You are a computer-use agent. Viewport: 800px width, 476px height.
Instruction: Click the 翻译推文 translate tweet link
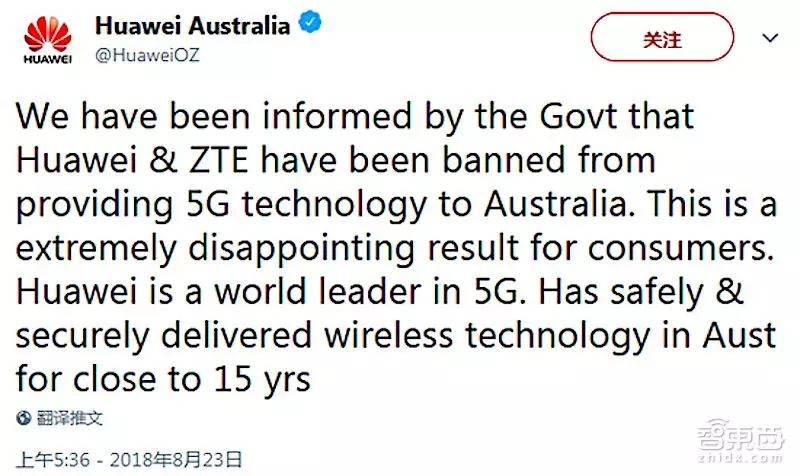[x=68, y=417]
